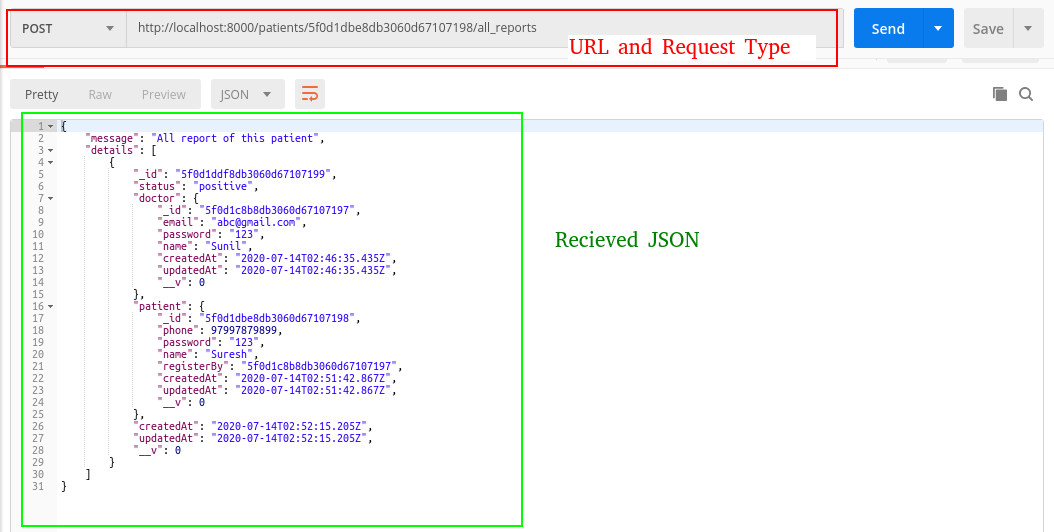The width and height of the screenshot is (1054, 532).
Task: Switch to the Raw response view
Action: pyautogui.click(x=100, y=94)
